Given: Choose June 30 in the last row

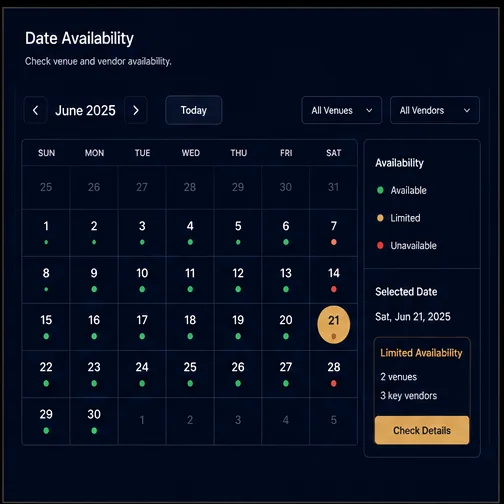Looking at the screenshot, I should click(94, 421).
